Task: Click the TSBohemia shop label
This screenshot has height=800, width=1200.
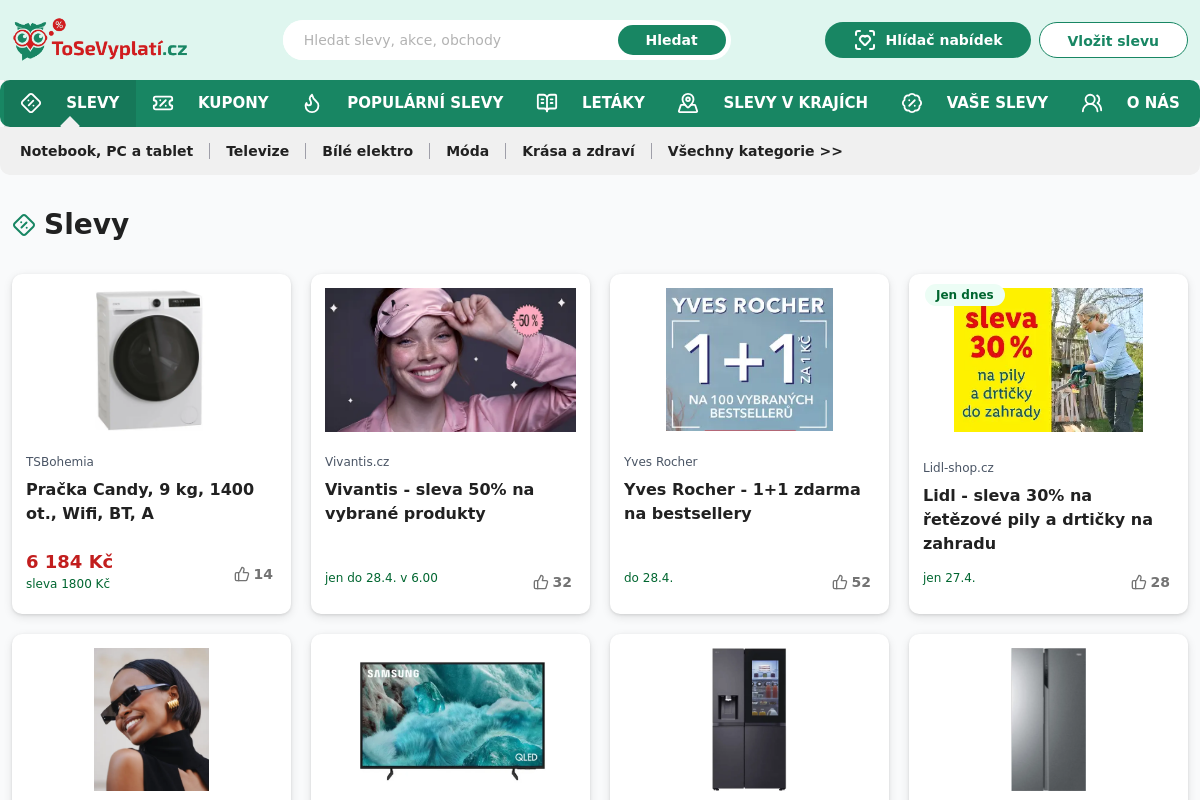Action: (60, 462)
